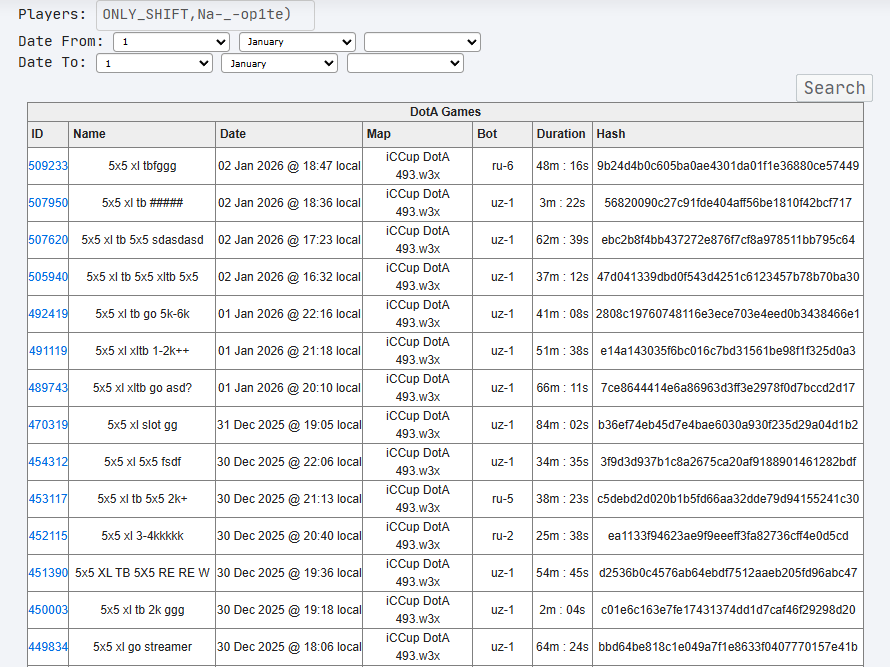Viewport: 890px width, 667px height.
Task: Select game name '5x5 xl slot gg'
Action: click(x=142, y=425)
